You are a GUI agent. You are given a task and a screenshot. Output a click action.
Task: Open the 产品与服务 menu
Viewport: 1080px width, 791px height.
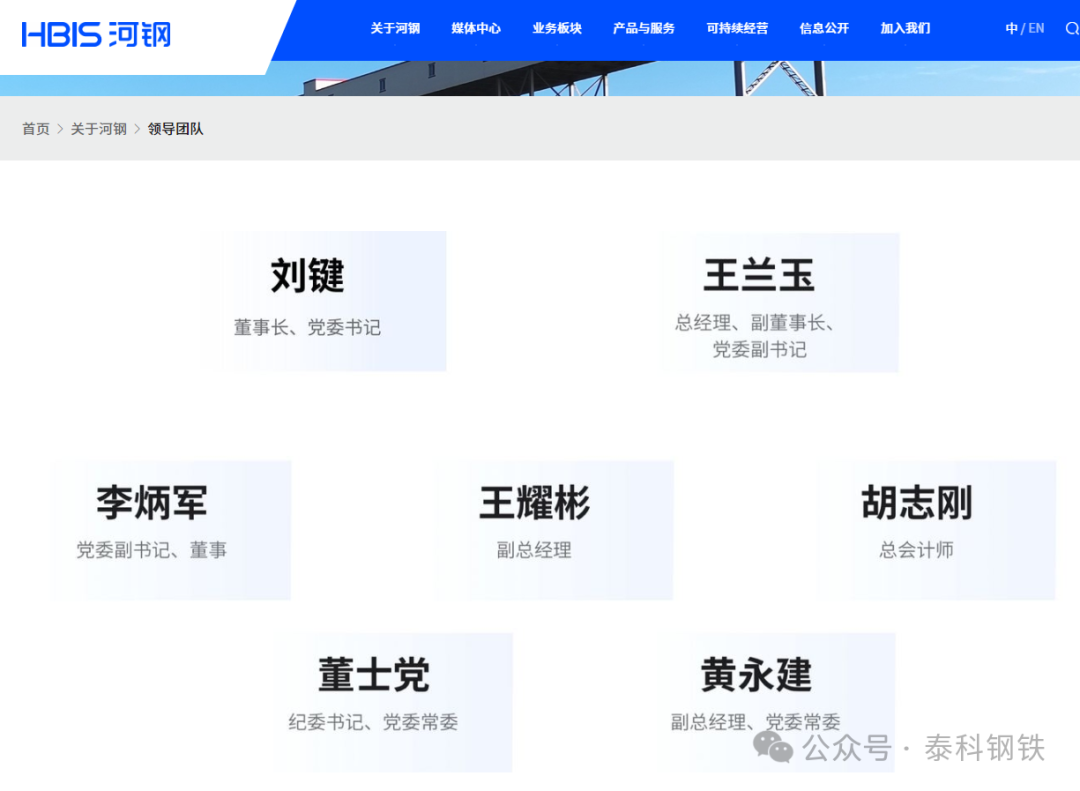pos(644,28)
